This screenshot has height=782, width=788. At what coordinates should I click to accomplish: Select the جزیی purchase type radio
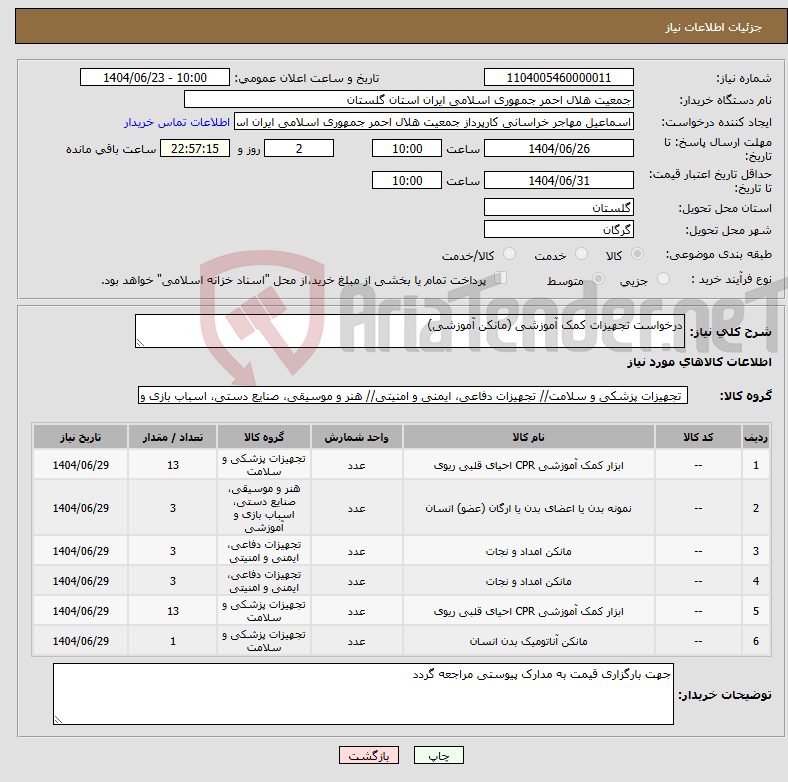[663, 278]
